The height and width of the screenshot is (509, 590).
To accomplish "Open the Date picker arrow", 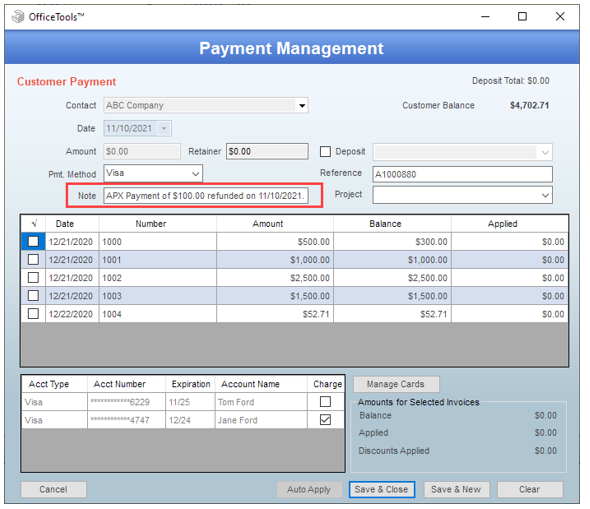I will coord(164,129).
